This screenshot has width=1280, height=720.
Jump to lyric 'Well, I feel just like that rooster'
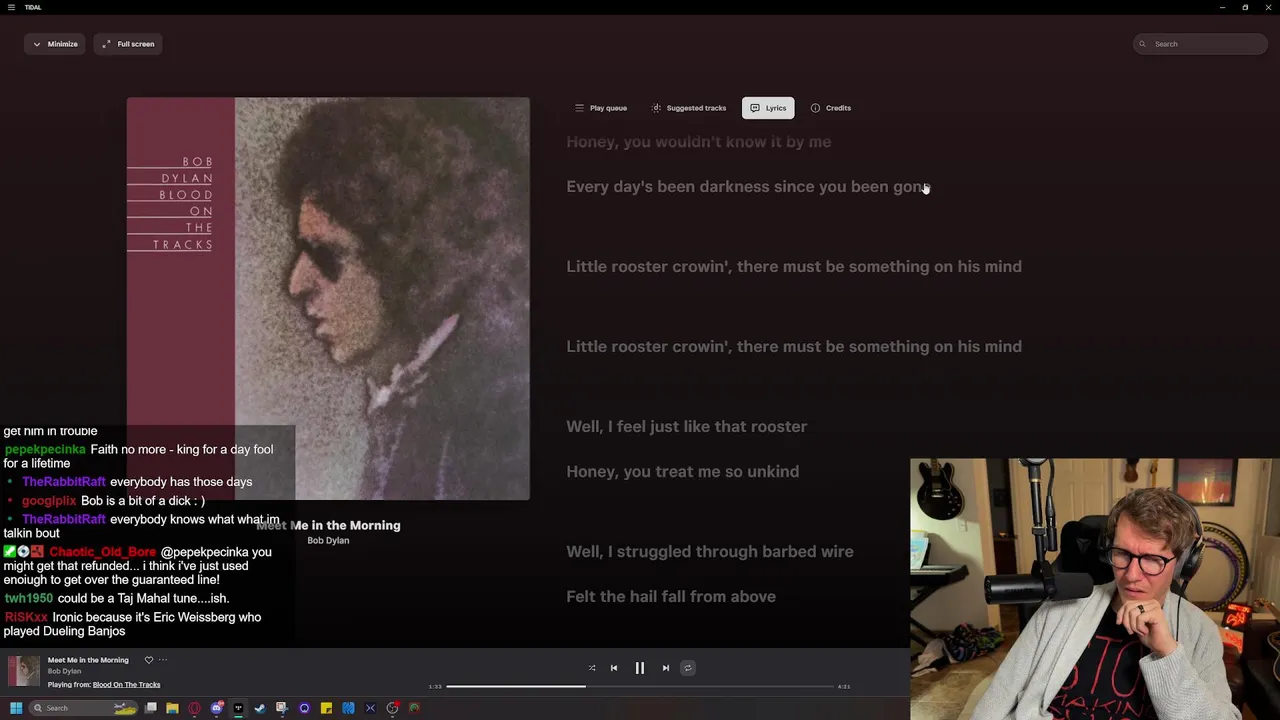(x=687, y=427)
